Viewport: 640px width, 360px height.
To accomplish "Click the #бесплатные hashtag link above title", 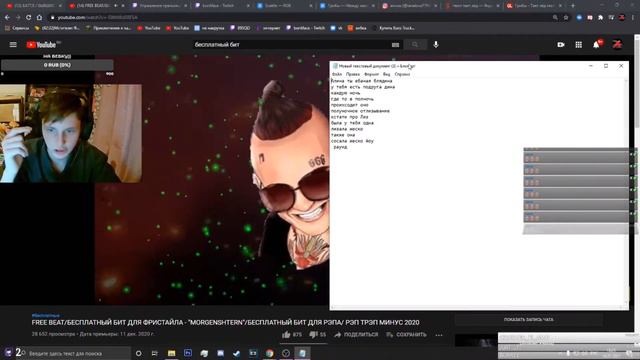I will pyautogui.click(x=46, y=316).
